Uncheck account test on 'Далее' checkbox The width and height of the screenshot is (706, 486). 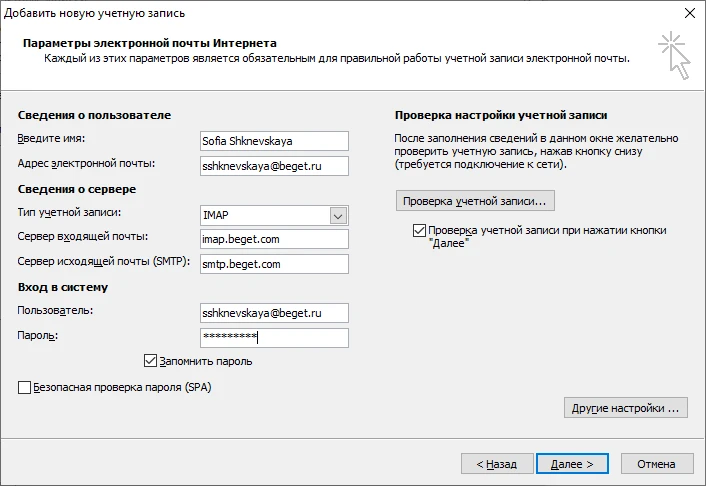coord(419,231)
